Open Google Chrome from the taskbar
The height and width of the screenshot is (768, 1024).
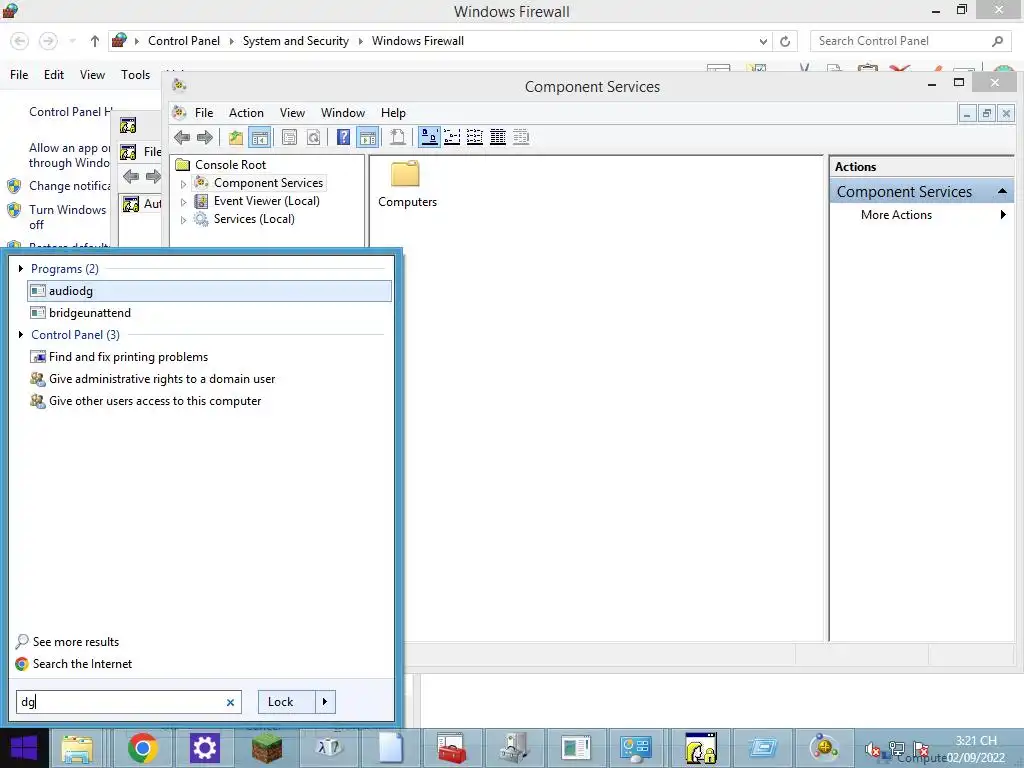142,748
